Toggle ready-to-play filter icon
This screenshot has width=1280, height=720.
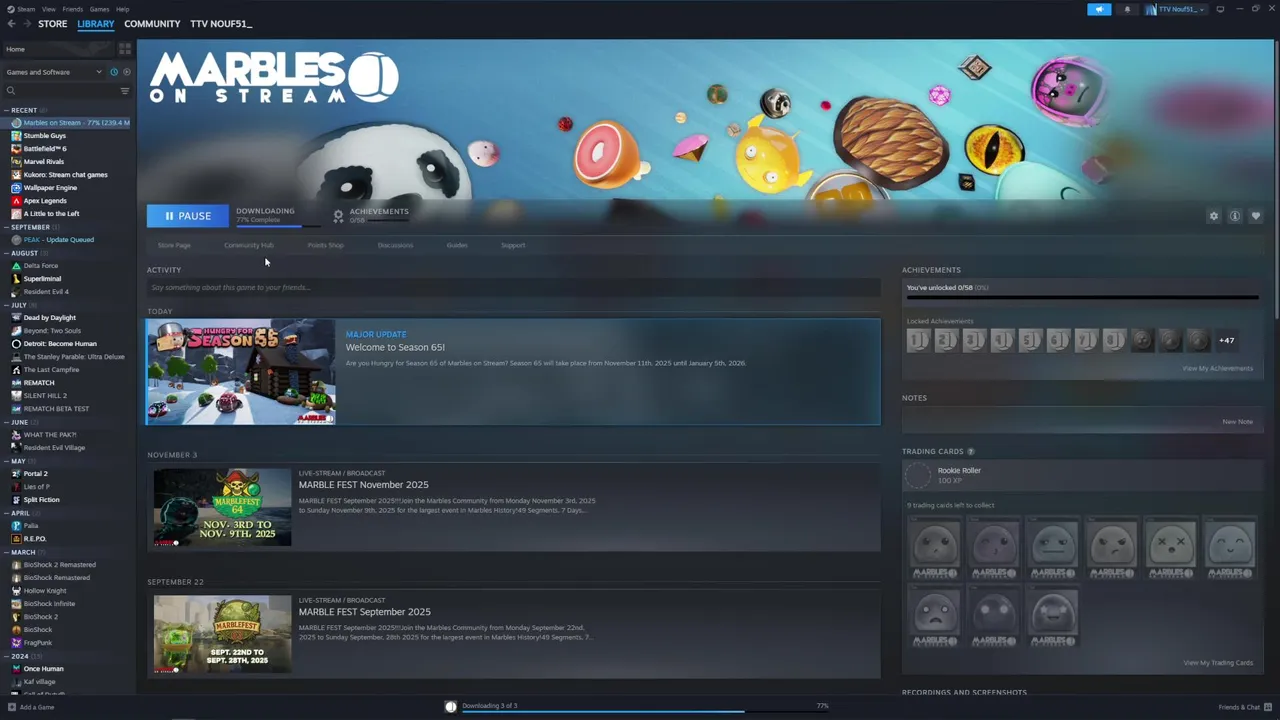click(x=126, y=72)
